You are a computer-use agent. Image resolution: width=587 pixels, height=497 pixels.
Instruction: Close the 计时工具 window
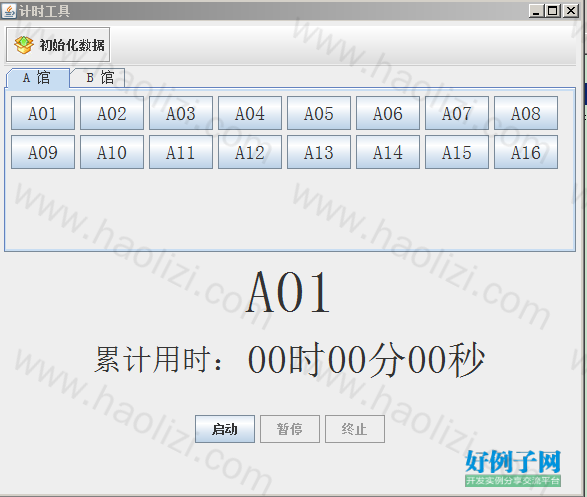point(571,10)
